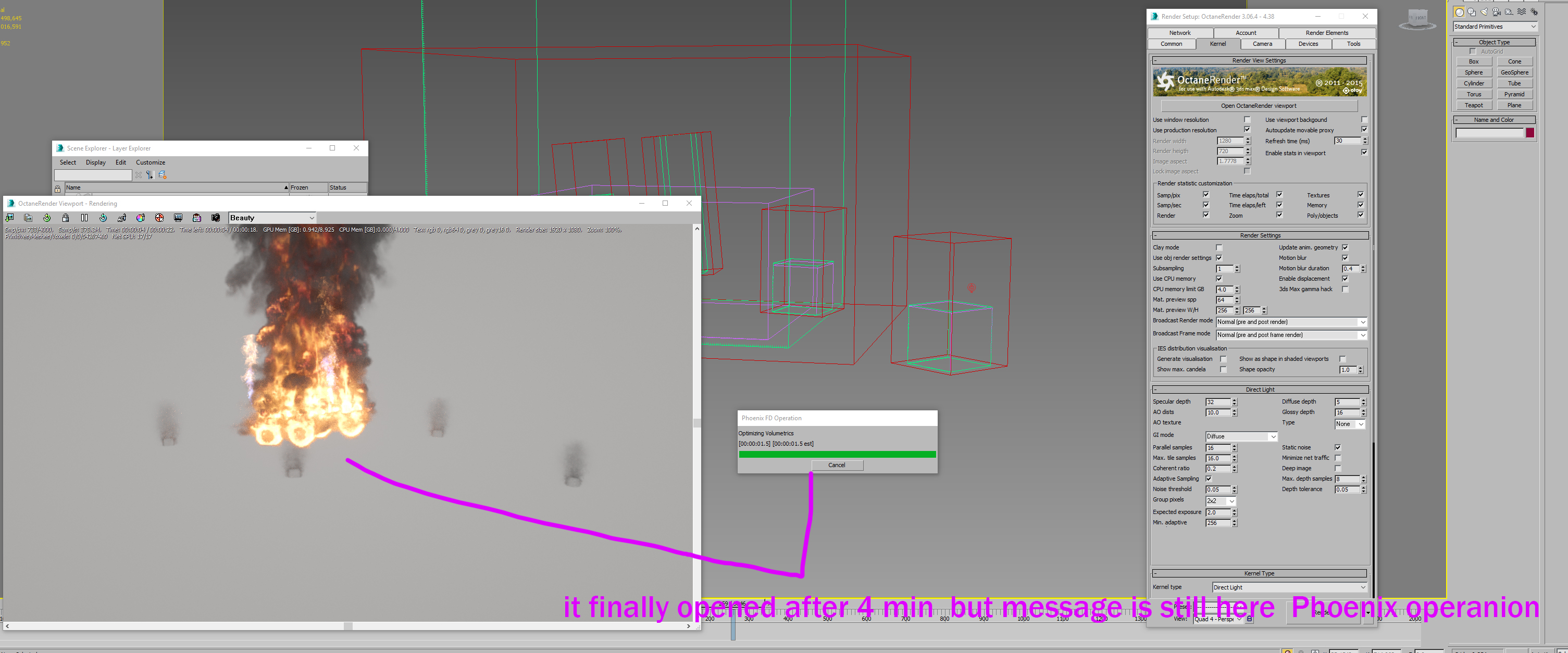Select the Lights category icon in Create panel
The height and width of the screenshot is (653, 1568).
click(x=1484, y=12)
